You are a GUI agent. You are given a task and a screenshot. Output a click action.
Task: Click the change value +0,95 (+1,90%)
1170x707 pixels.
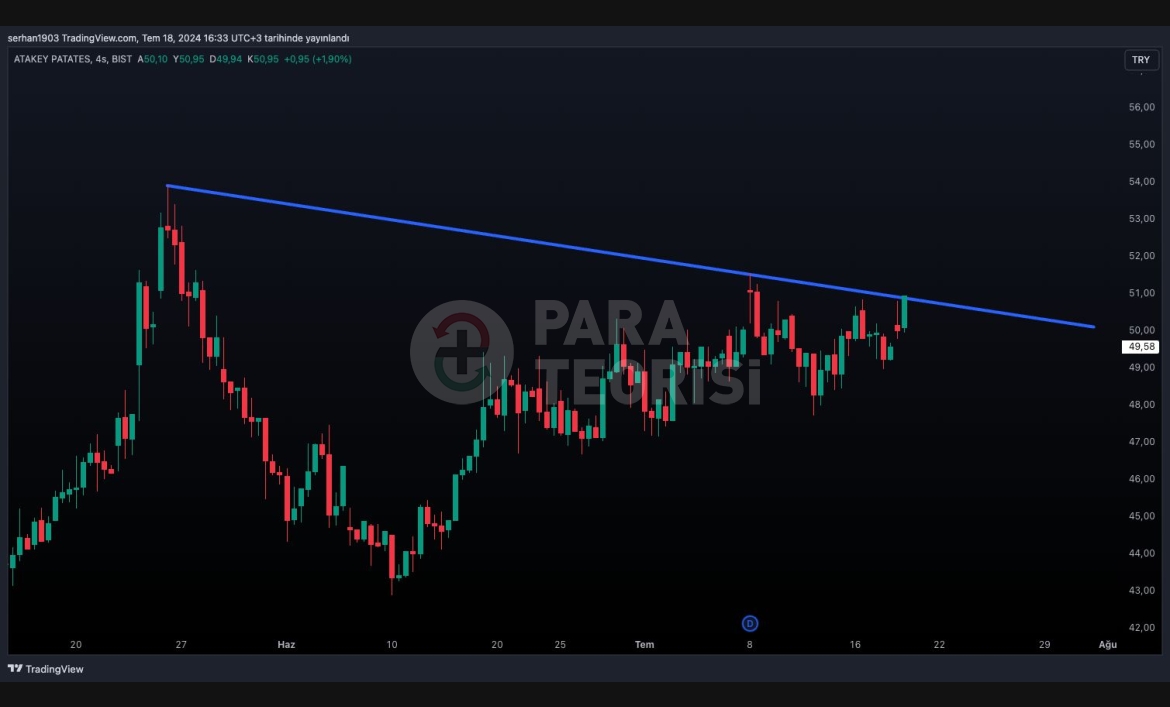[318, 59]
